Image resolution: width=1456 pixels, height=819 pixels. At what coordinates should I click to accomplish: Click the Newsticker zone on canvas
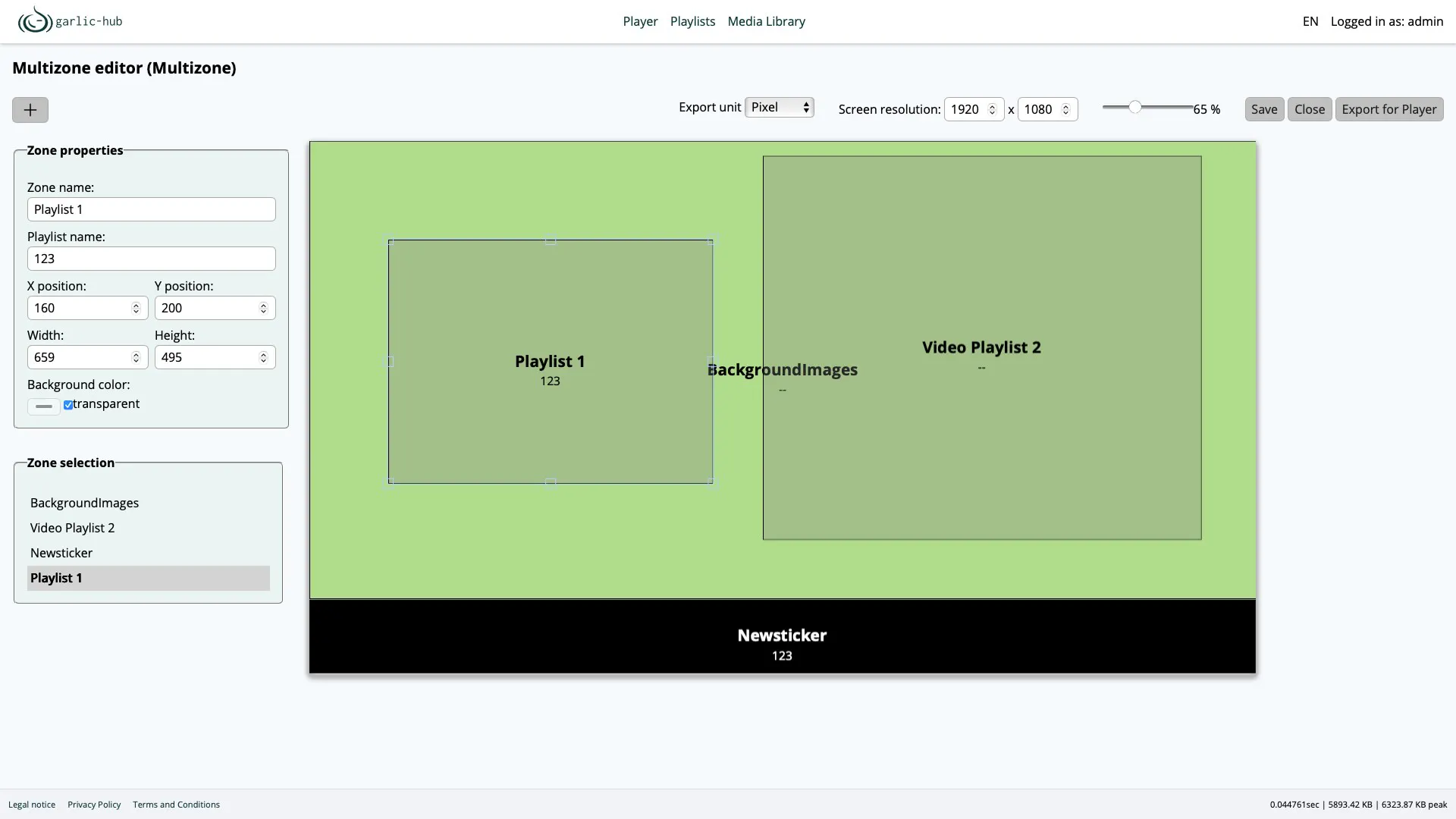tap(782, 636)
